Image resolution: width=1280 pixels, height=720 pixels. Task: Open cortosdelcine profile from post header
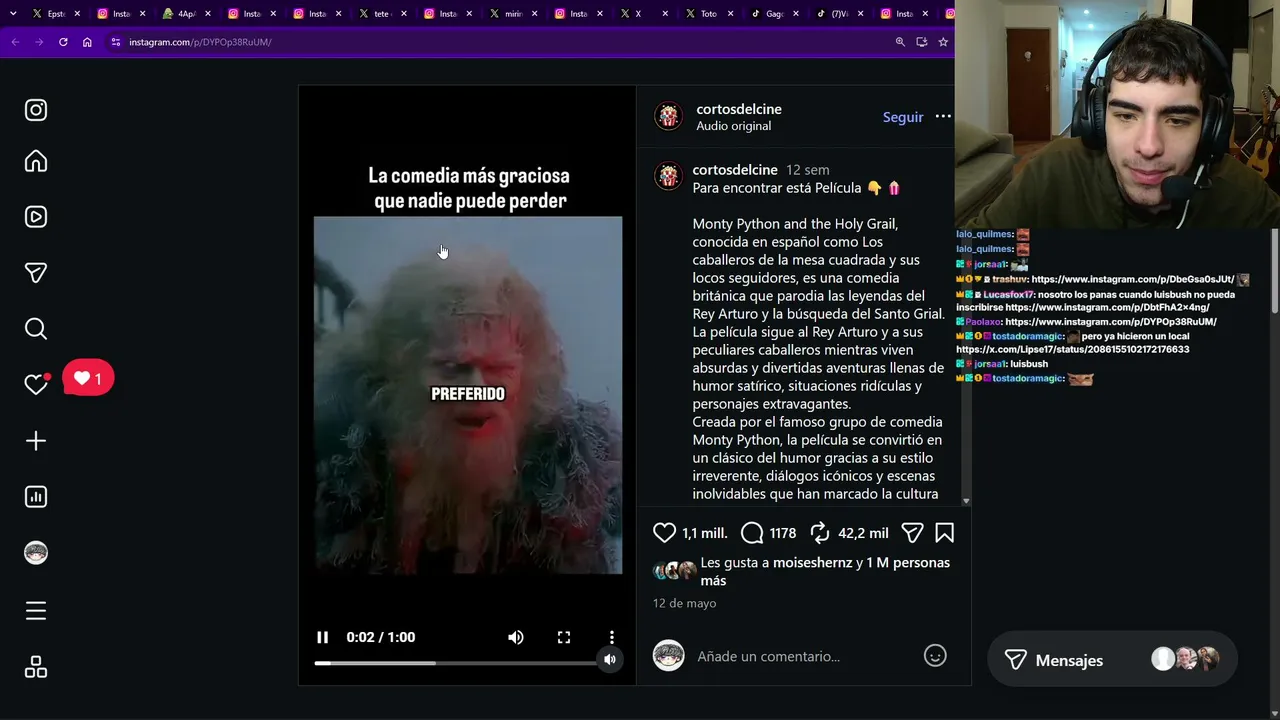pos(739,109)
